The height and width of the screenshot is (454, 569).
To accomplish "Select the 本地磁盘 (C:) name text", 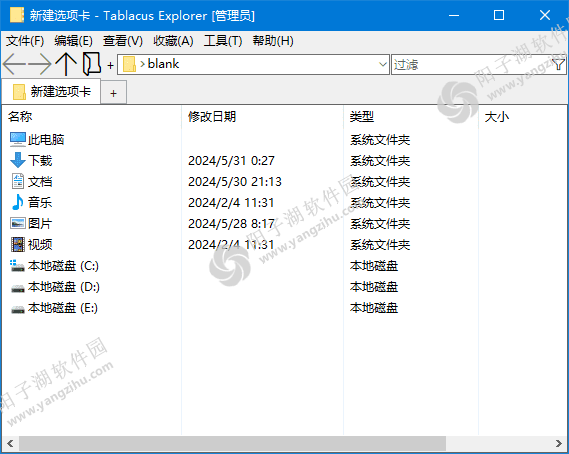I will [x=63, y=266].
